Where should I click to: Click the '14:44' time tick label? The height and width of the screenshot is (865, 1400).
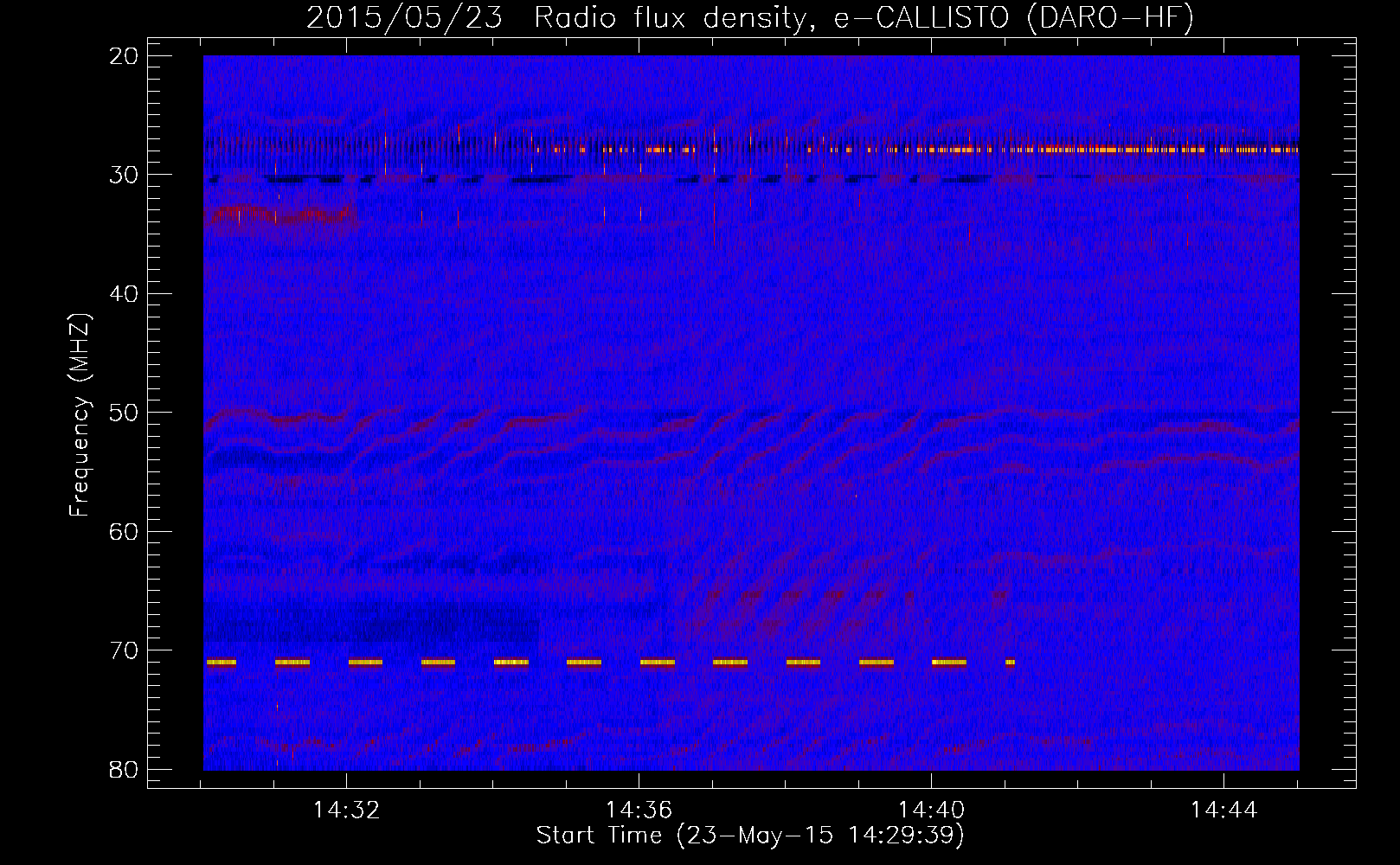point(1223,811)
